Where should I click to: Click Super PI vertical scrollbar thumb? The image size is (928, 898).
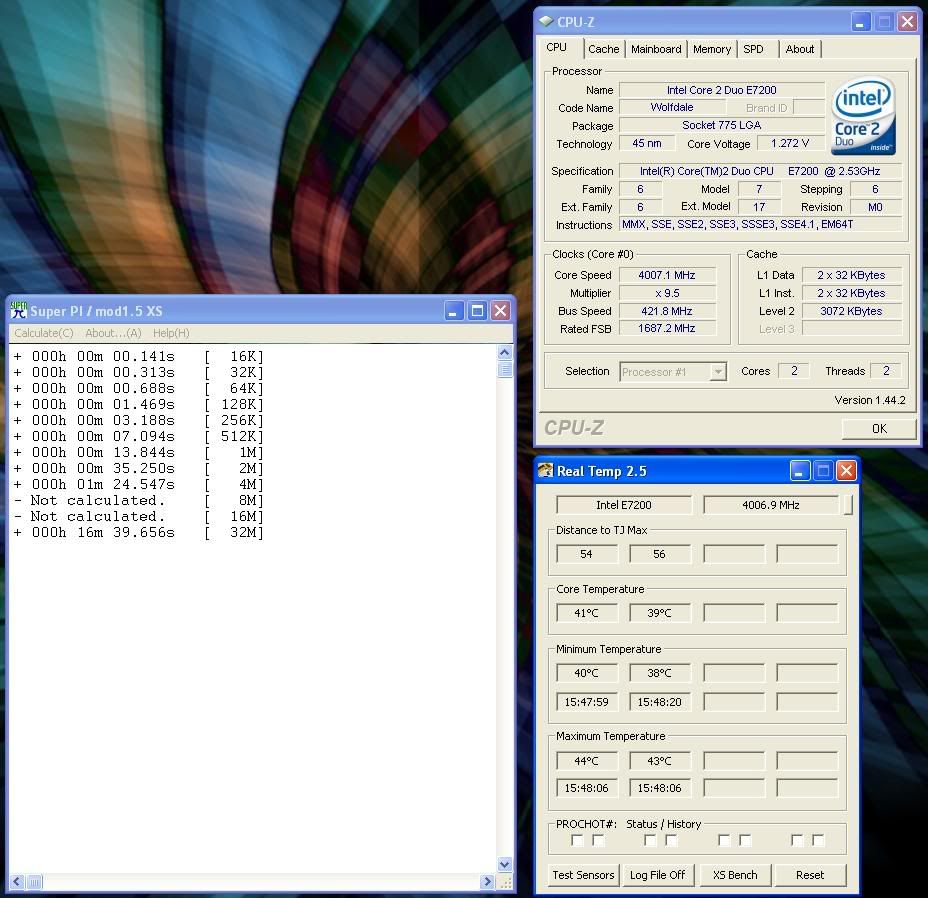tap(505, 369)
